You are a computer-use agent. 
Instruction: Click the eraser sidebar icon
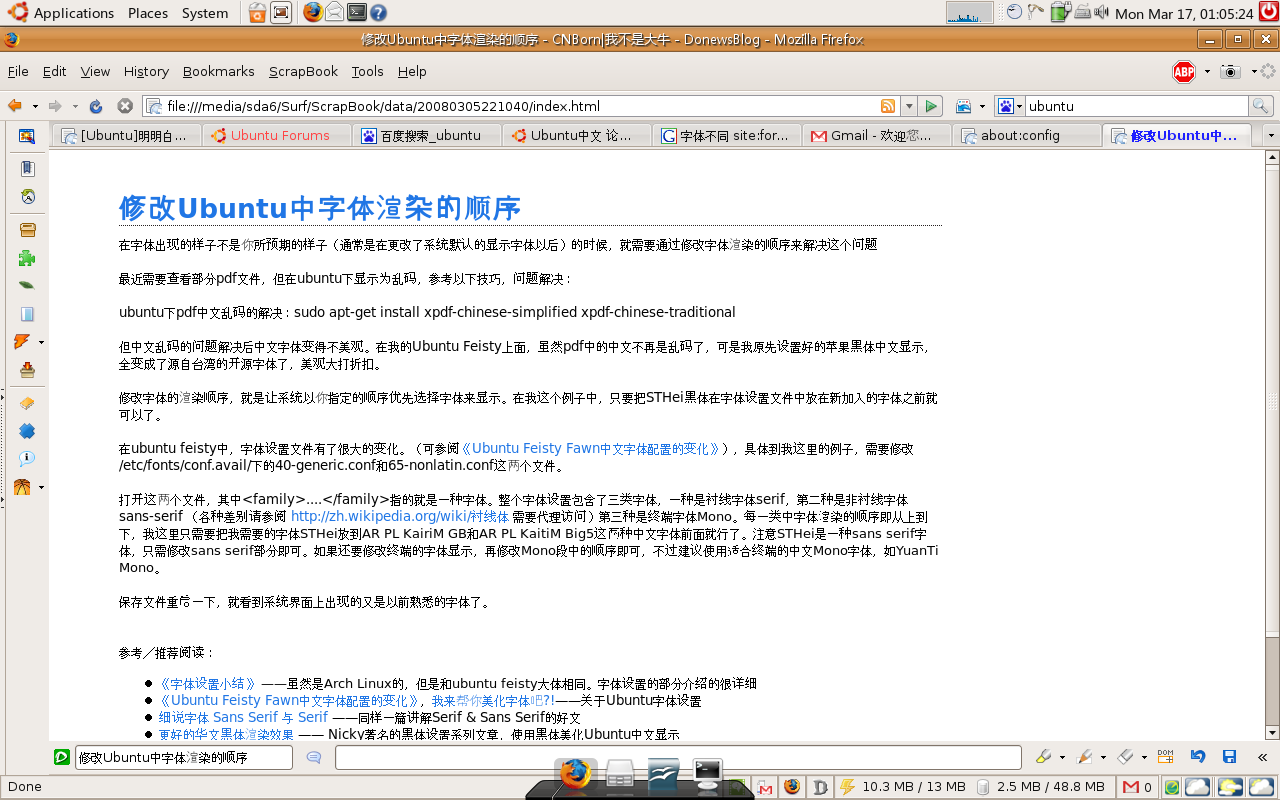tap(27, 403)
